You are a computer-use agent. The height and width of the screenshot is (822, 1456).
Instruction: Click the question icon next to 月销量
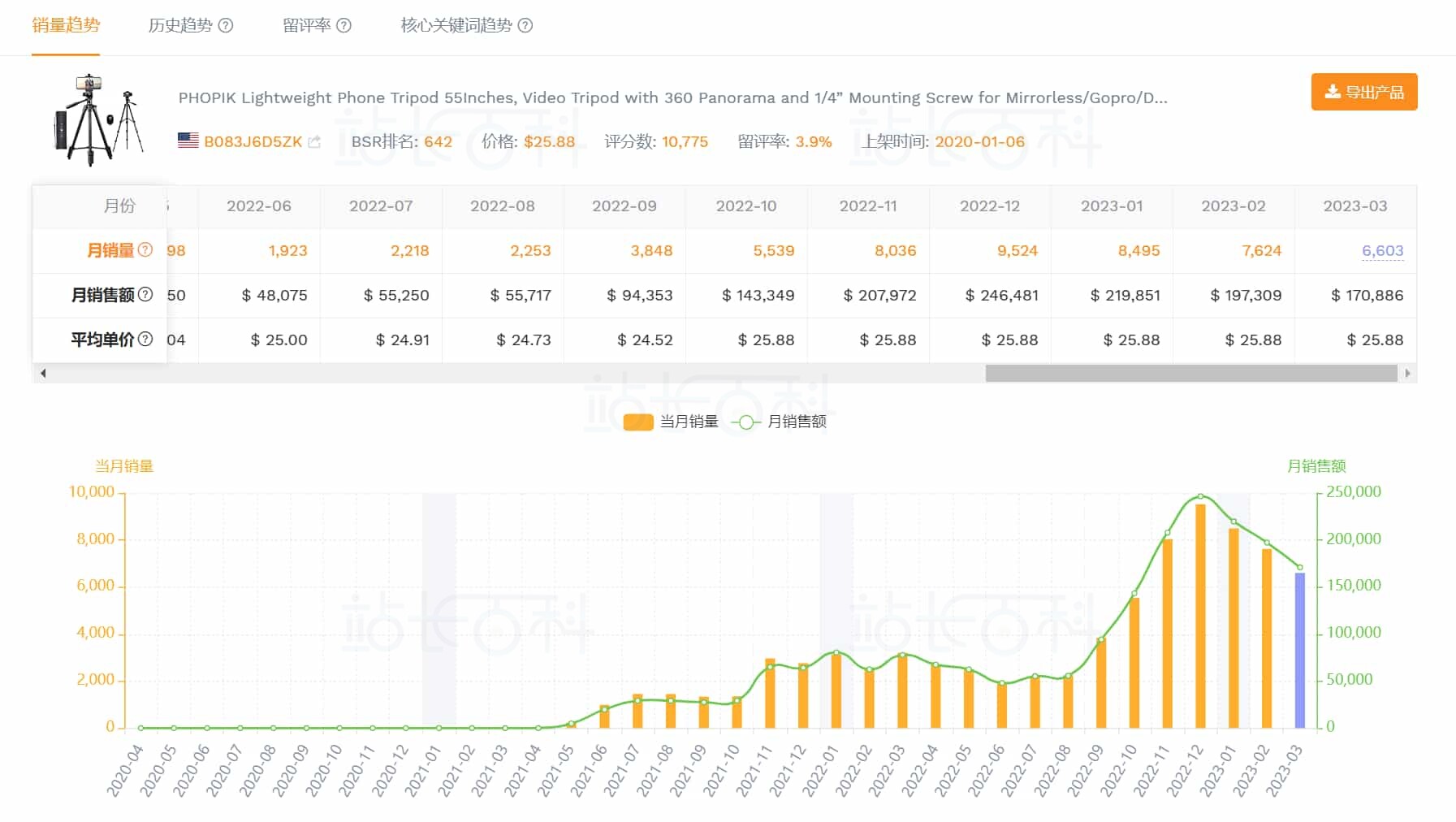(x=145, y=250)
